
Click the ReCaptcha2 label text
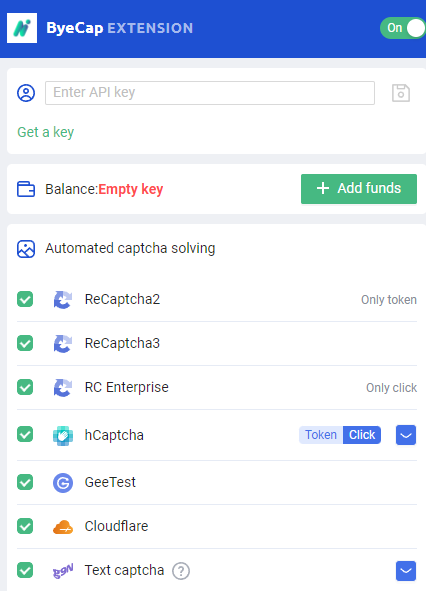(x=122, y=300)
